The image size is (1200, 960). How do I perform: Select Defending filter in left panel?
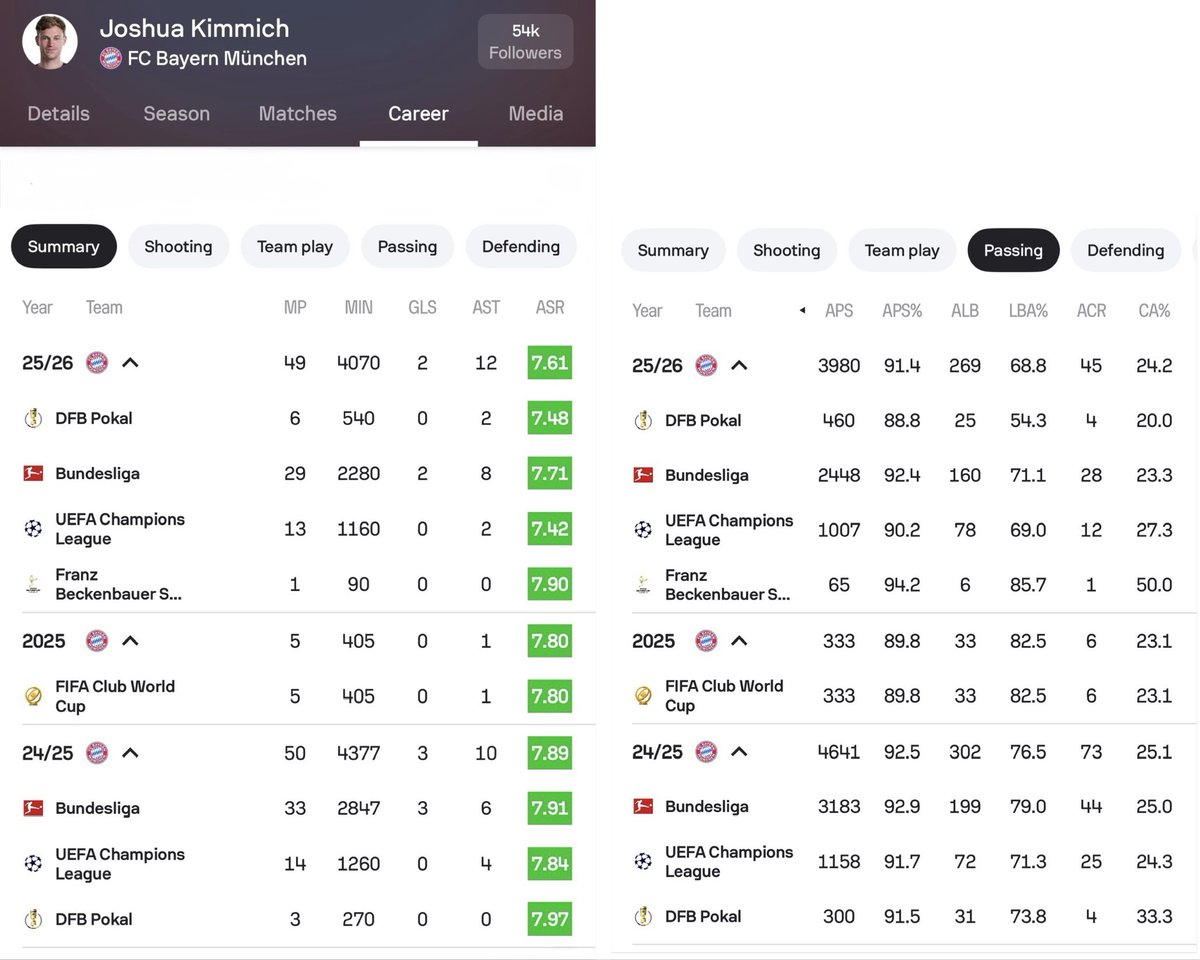(x=521, y=246)
